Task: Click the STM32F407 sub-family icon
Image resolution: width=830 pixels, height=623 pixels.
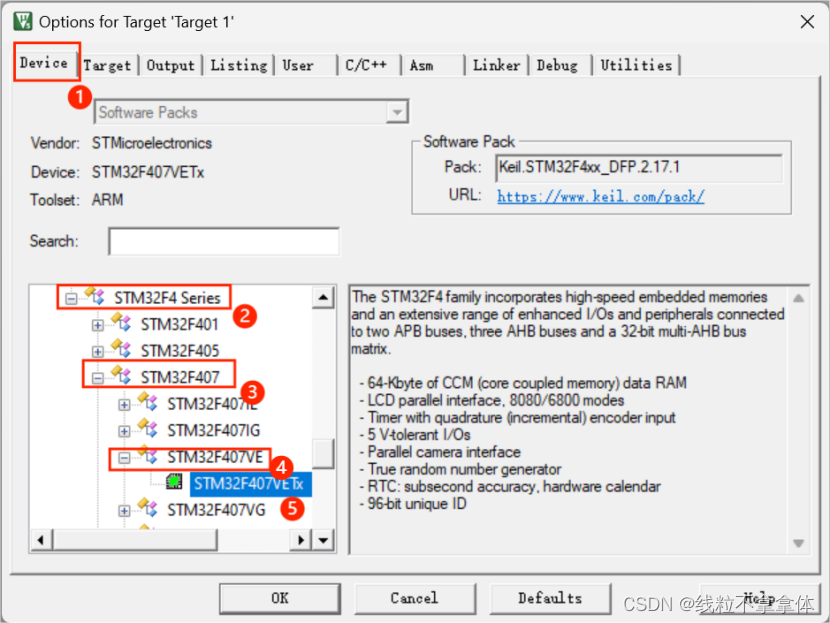Action: coord(121,375)
